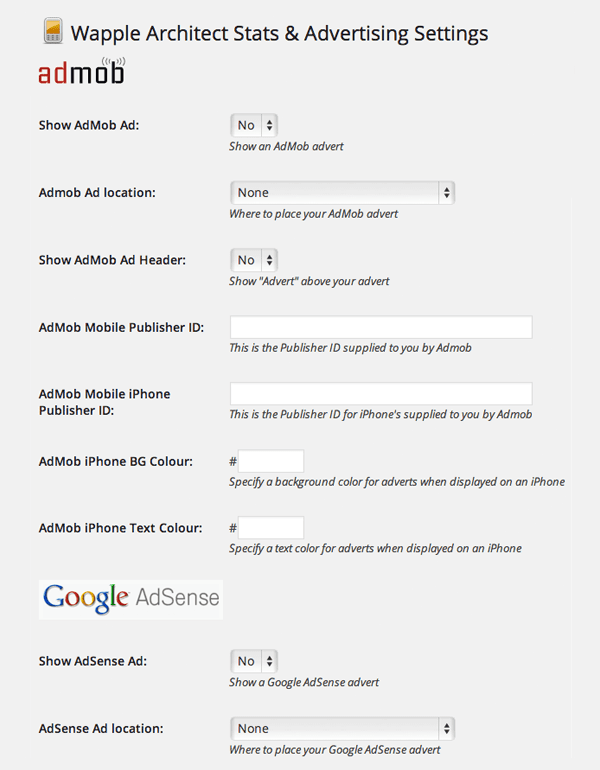
Task: Click the AdMob iPhone Text Colour field
Action: (x=271, y=527)
